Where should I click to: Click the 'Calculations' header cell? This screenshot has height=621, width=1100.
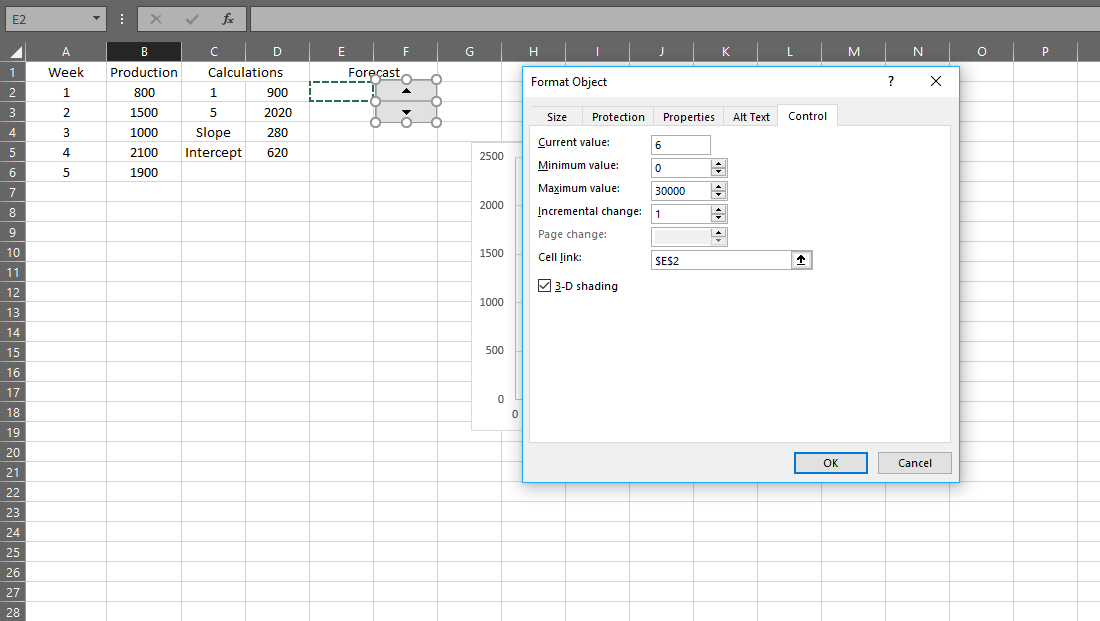(246, 72)
